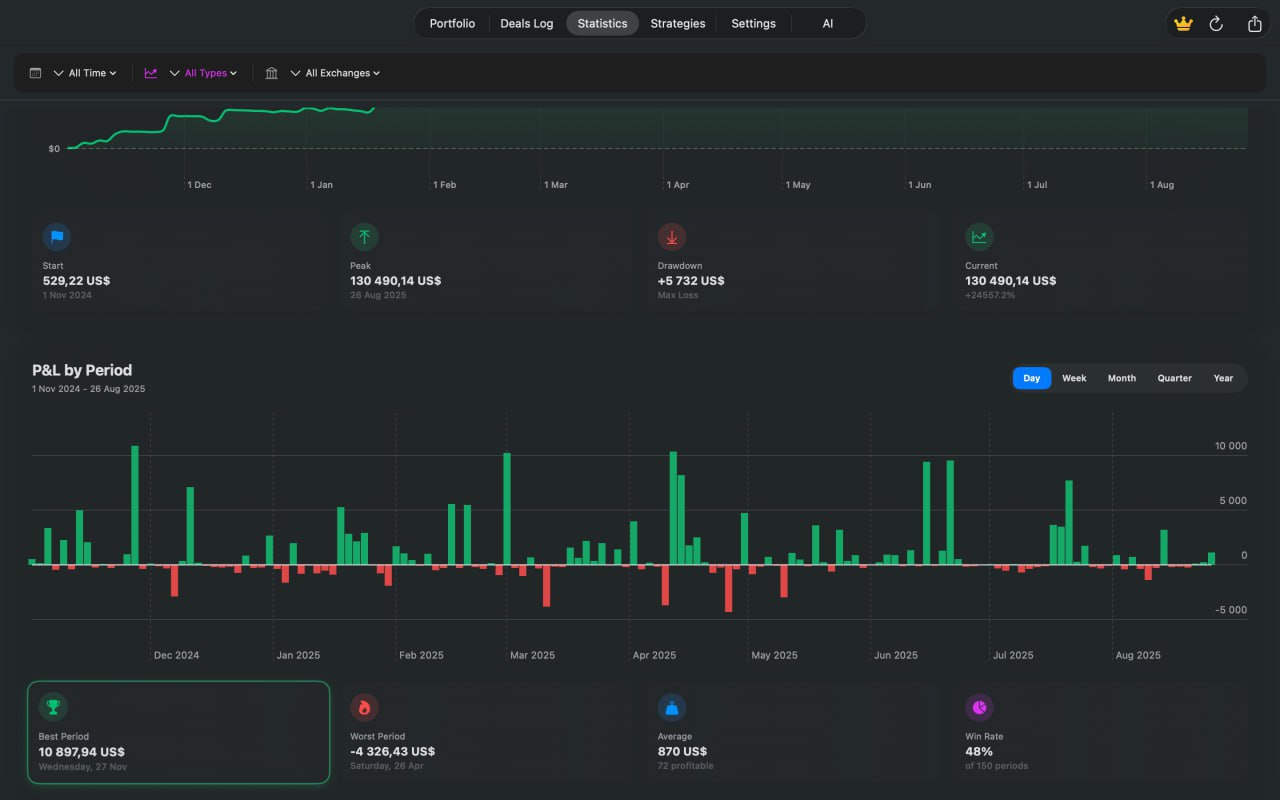This screenshot has height=800, width=1280.
Task: Click the tallest green bar in late November
Action: tap(135, 504)
